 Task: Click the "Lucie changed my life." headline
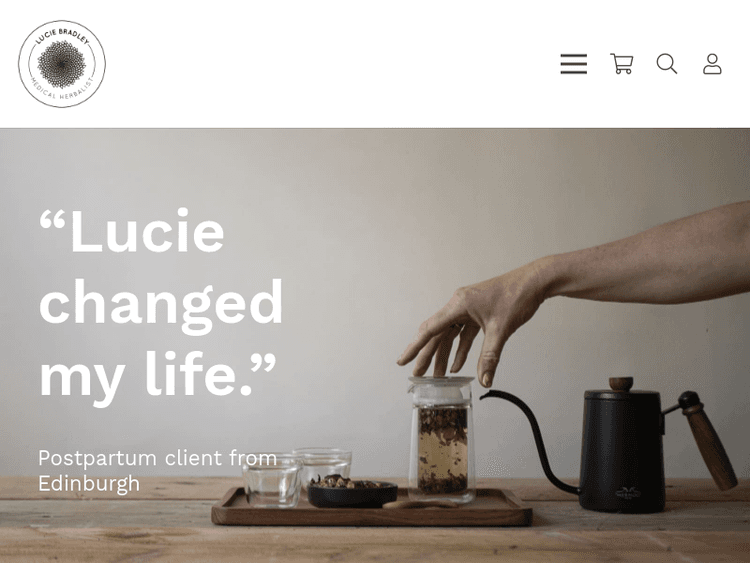click(x=161, y=302)
